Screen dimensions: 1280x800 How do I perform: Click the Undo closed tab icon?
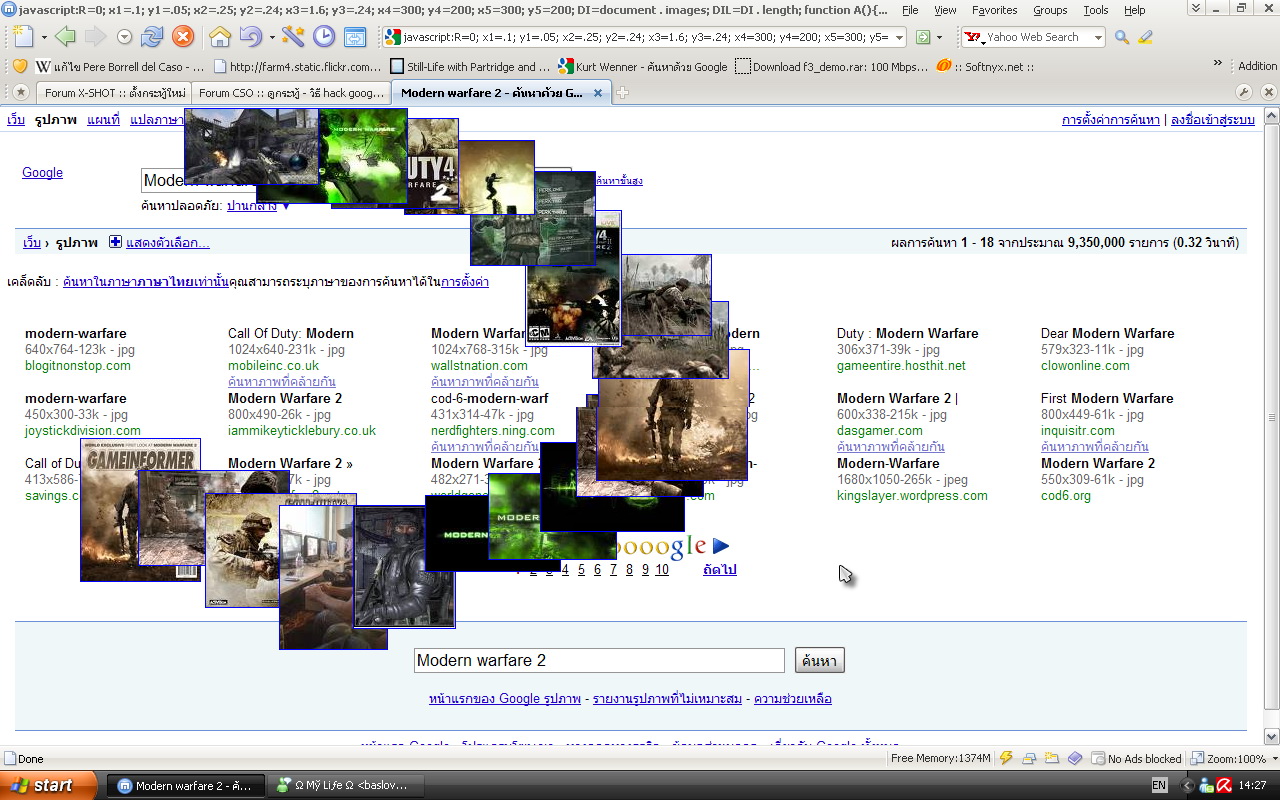click(x=250, y=37)
